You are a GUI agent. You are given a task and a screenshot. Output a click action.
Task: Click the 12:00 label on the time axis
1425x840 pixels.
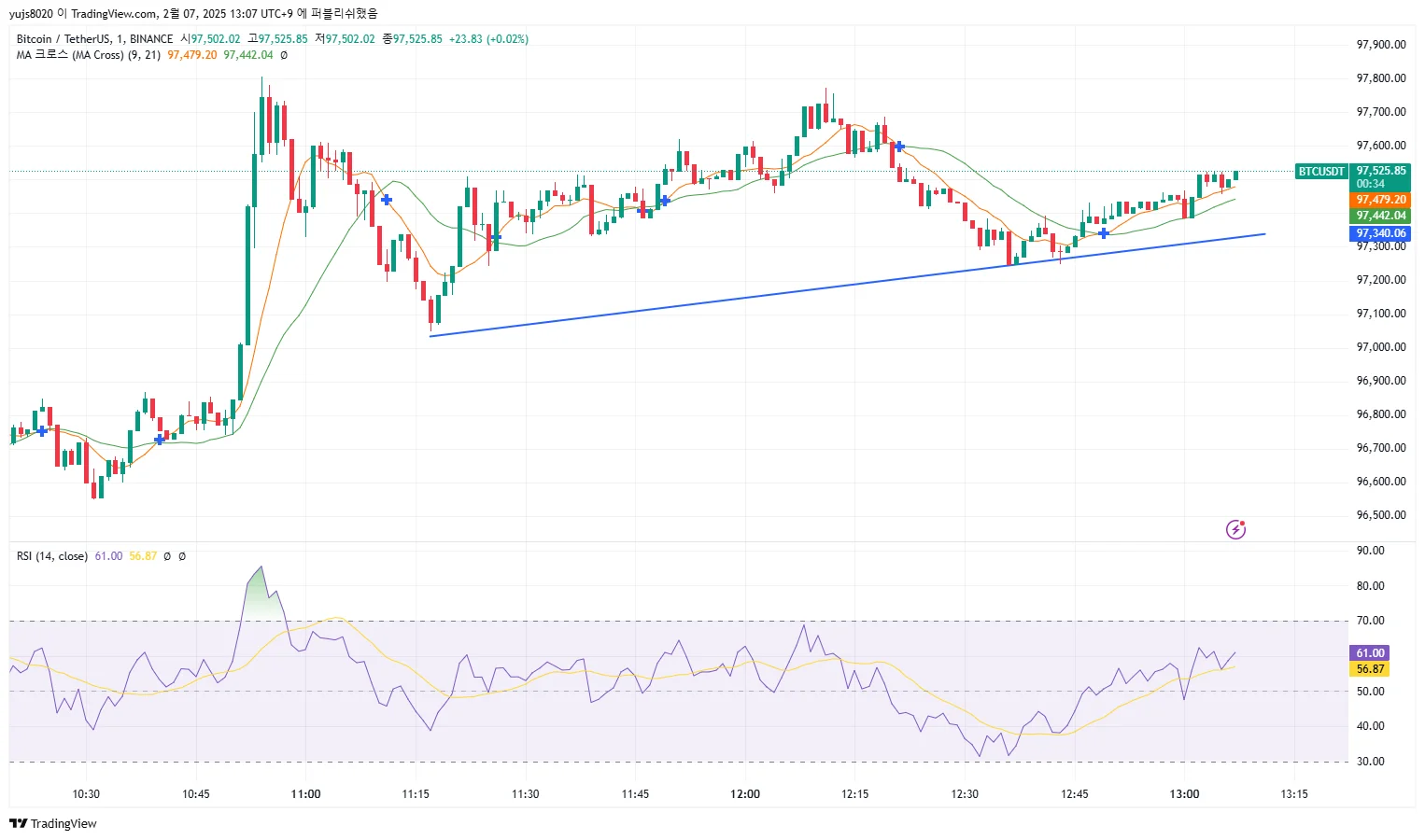coord(745,794)
